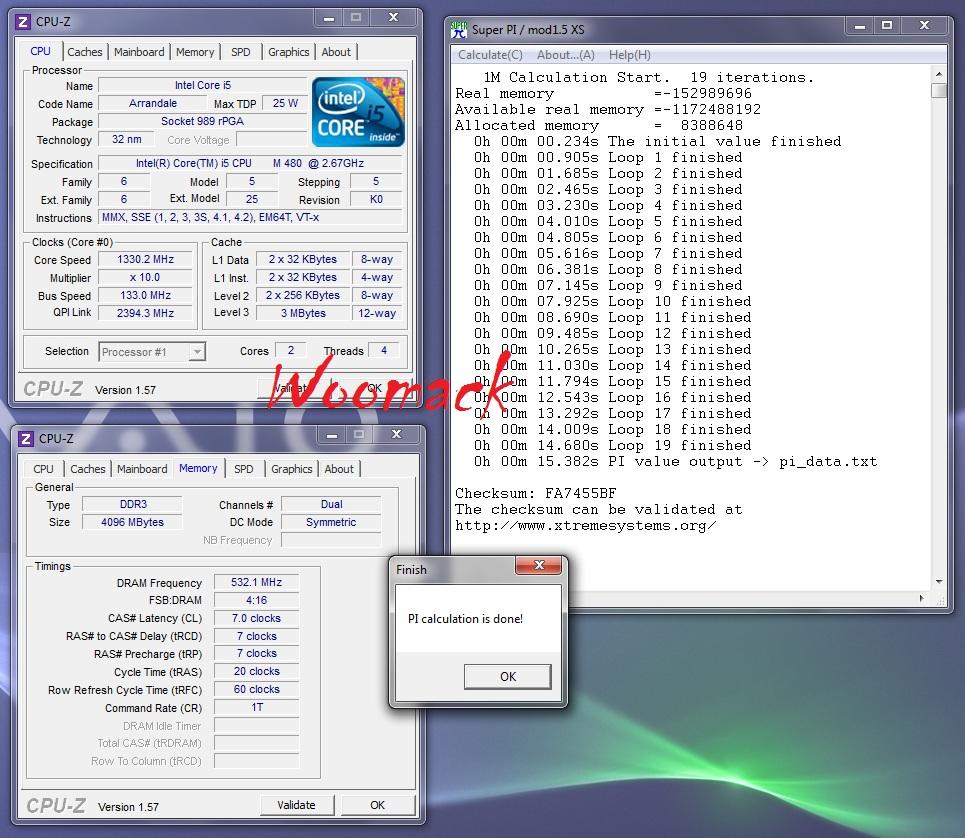Screen dimensions: 965x838
Task: Click the Intel Core i5 logo badge
Action: tap(358, 112)
